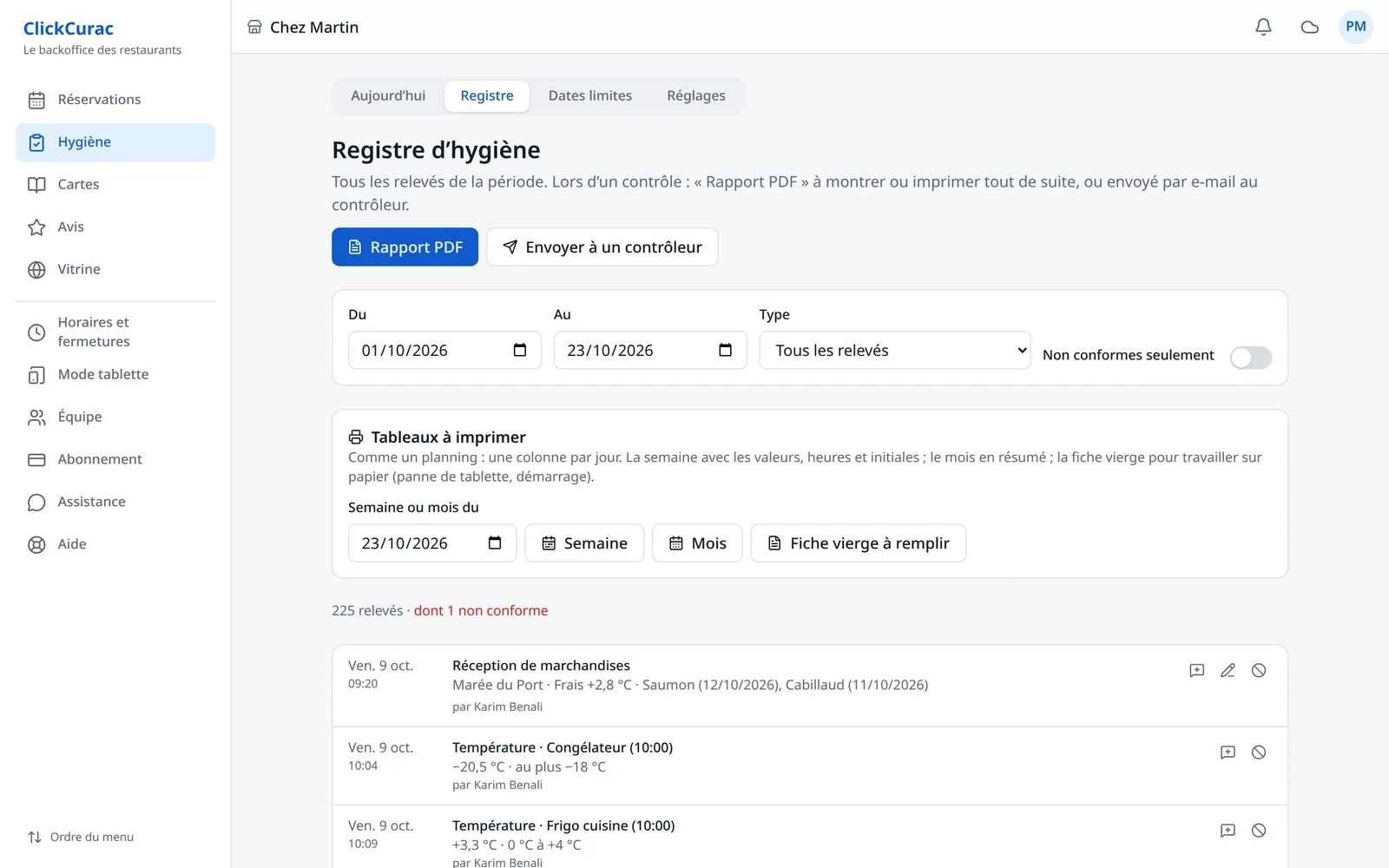Open Mode tablette in the sidebar
The image size is (1389, 868).
(x=115, y=375)
